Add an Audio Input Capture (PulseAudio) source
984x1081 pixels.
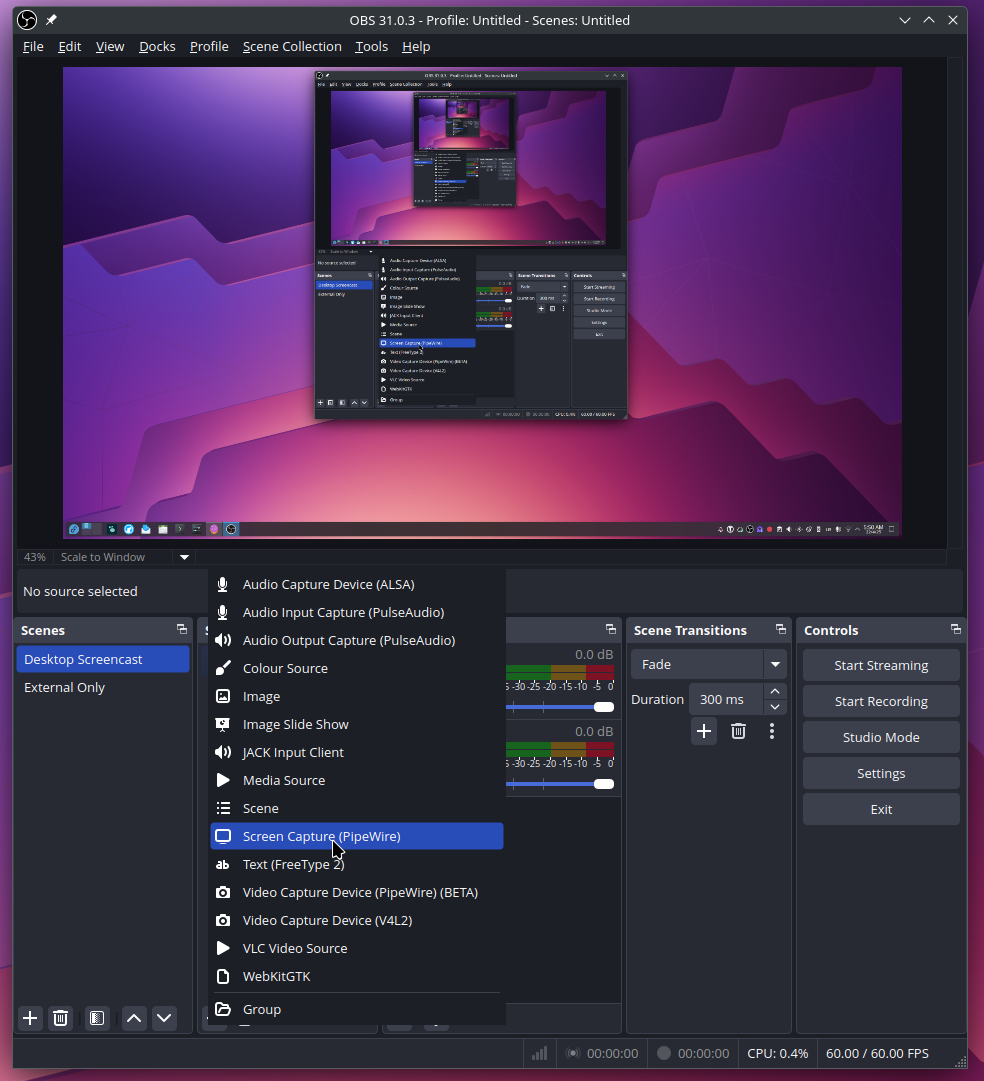[x=357, y=612]
